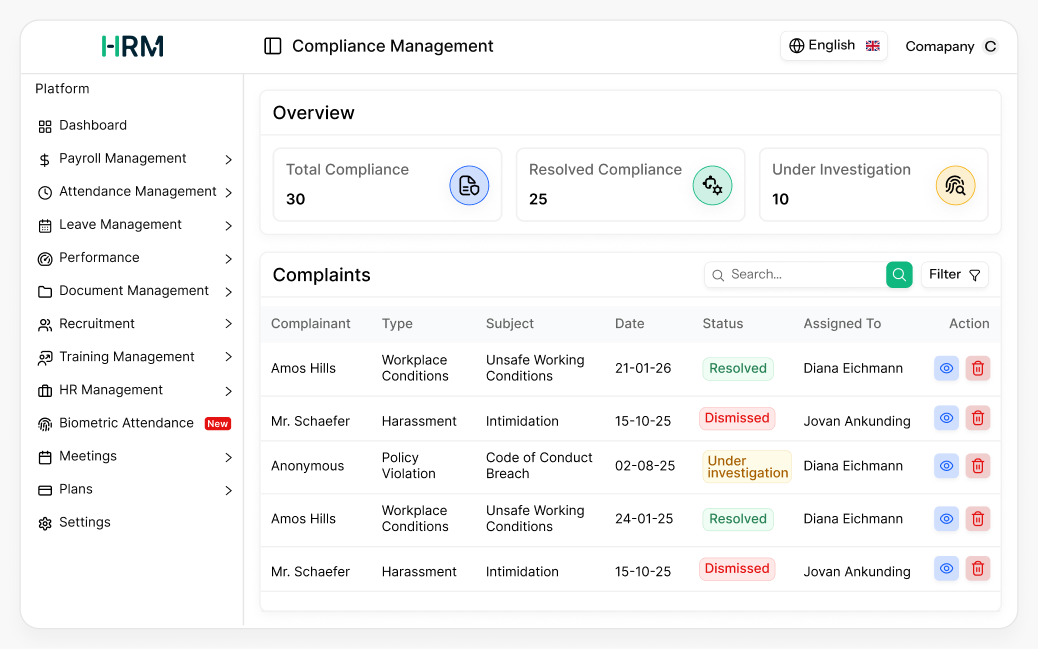Click the Payroll Management dollar icon
This screenshot has width=1038, height=649.
(44, 158)
